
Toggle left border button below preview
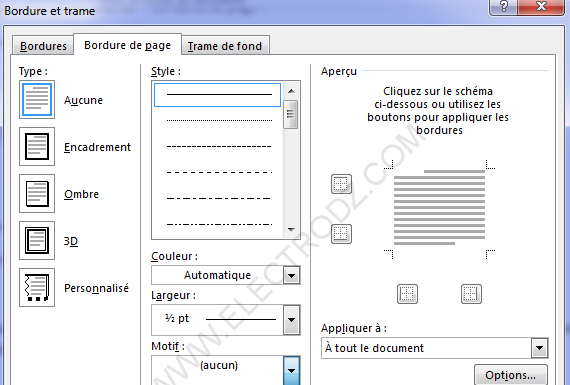pyautogui.click(x=407, y=294)
